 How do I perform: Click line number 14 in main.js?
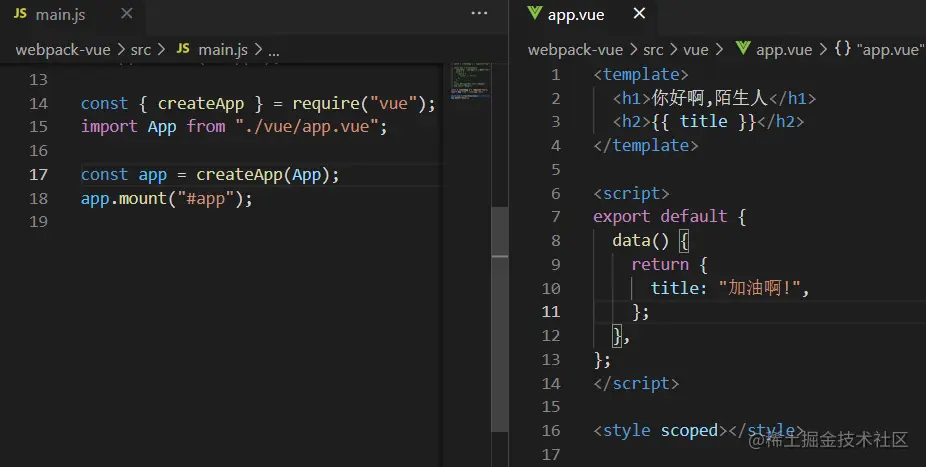38,104
